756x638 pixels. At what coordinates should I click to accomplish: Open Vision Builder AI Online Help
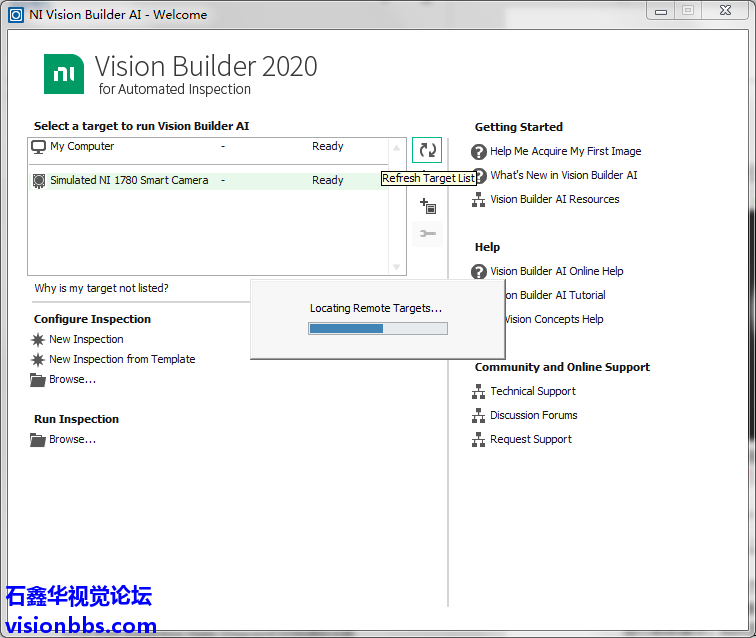[x=556, y=272]
